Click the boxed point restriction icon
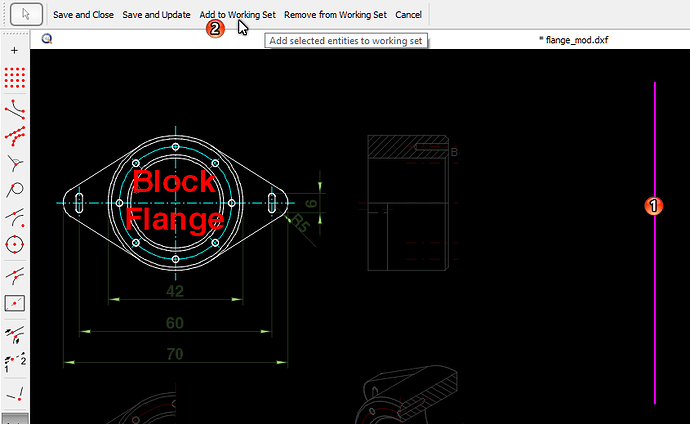Image resolution: width=690 pixels, height=424 pixels. tap(15, 303)
